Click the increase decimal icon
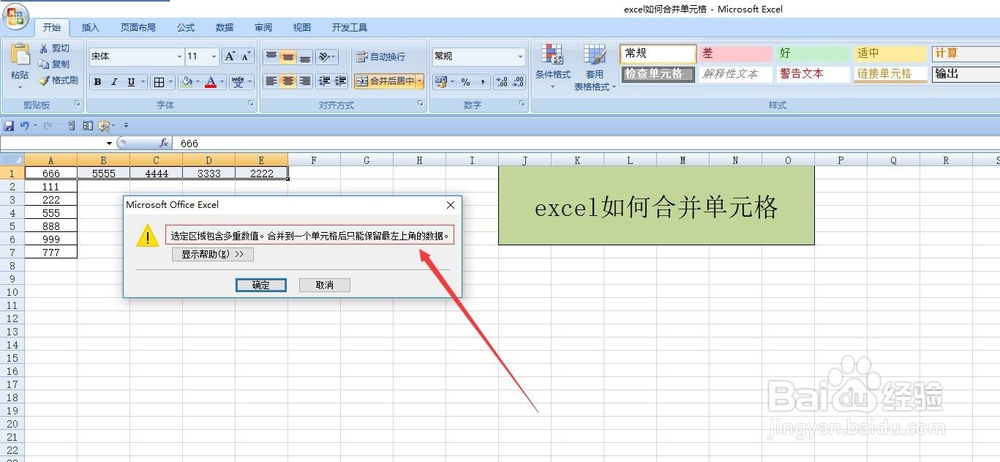The height and width of the screenshot is (462, 1000). click(501, 82)
